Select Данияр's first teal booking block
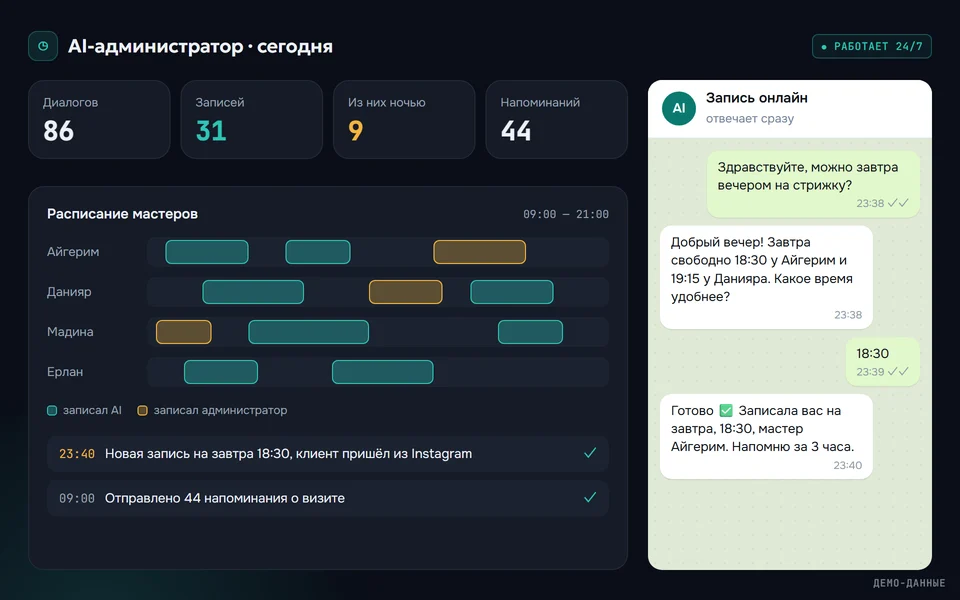This screenshot has height=600, width=960. click(x=253, y=292)
